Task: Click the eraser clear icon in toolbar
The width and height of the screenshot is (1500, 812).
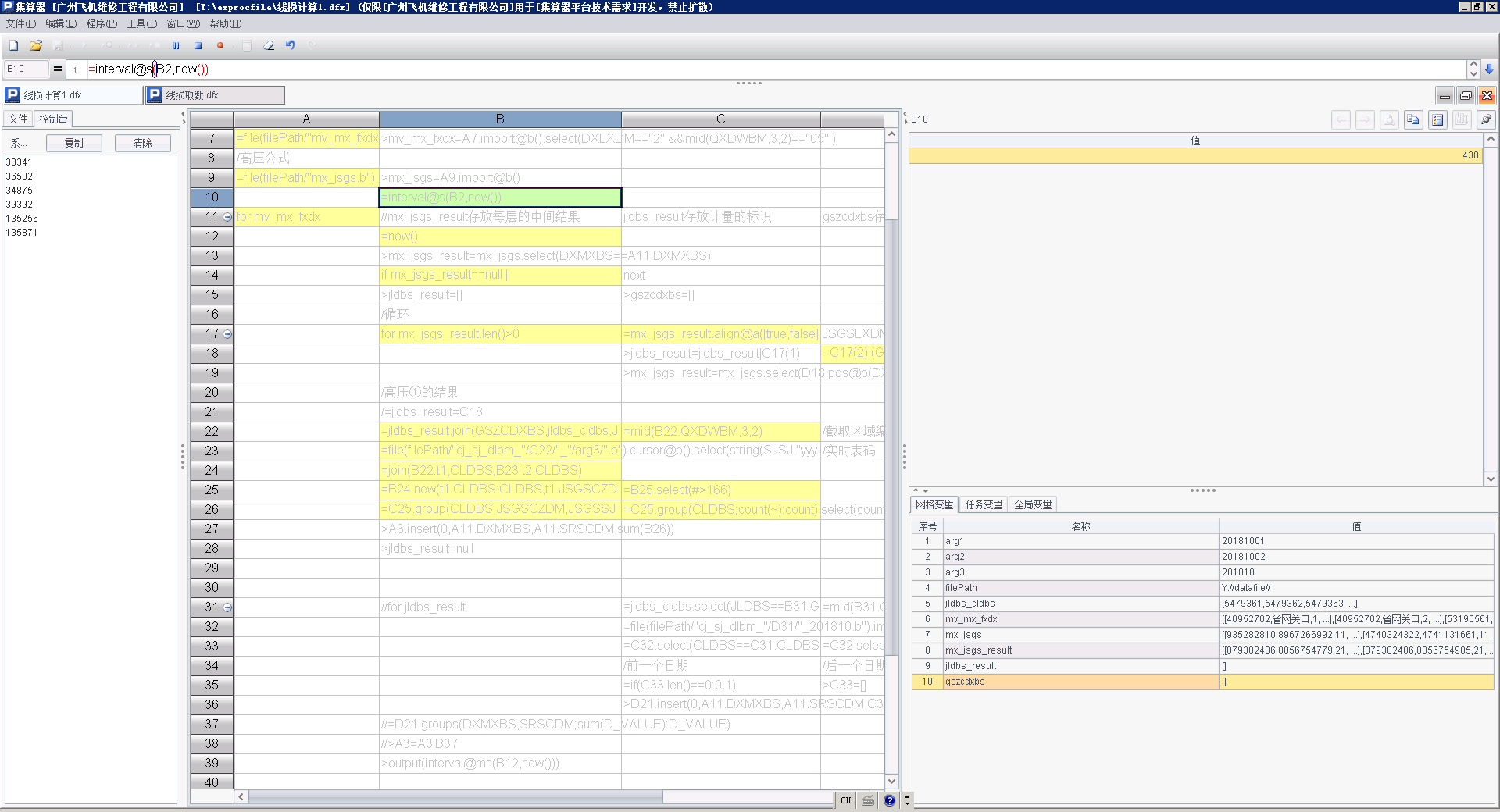Action: pos(268,45)
